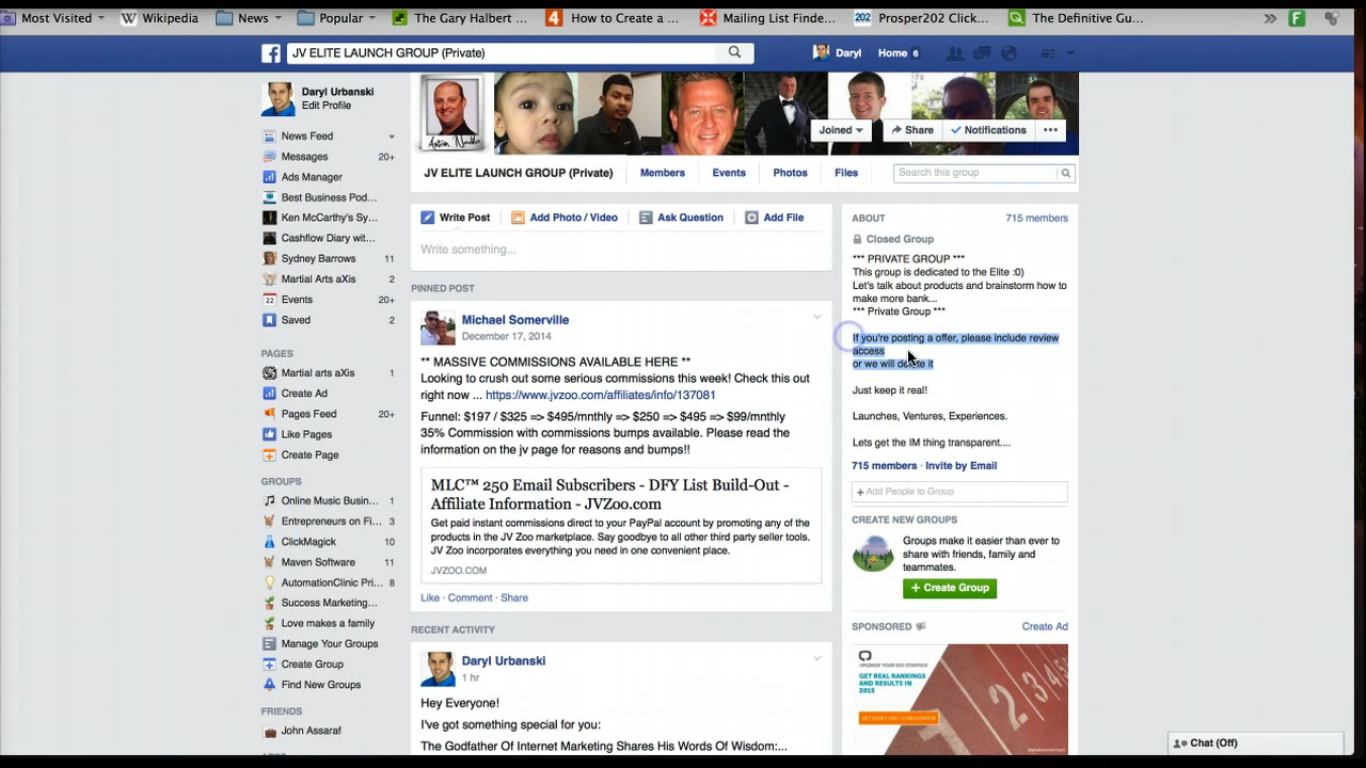
Task: Open options chevron on Michael Somerville's post
Action: 817,317
